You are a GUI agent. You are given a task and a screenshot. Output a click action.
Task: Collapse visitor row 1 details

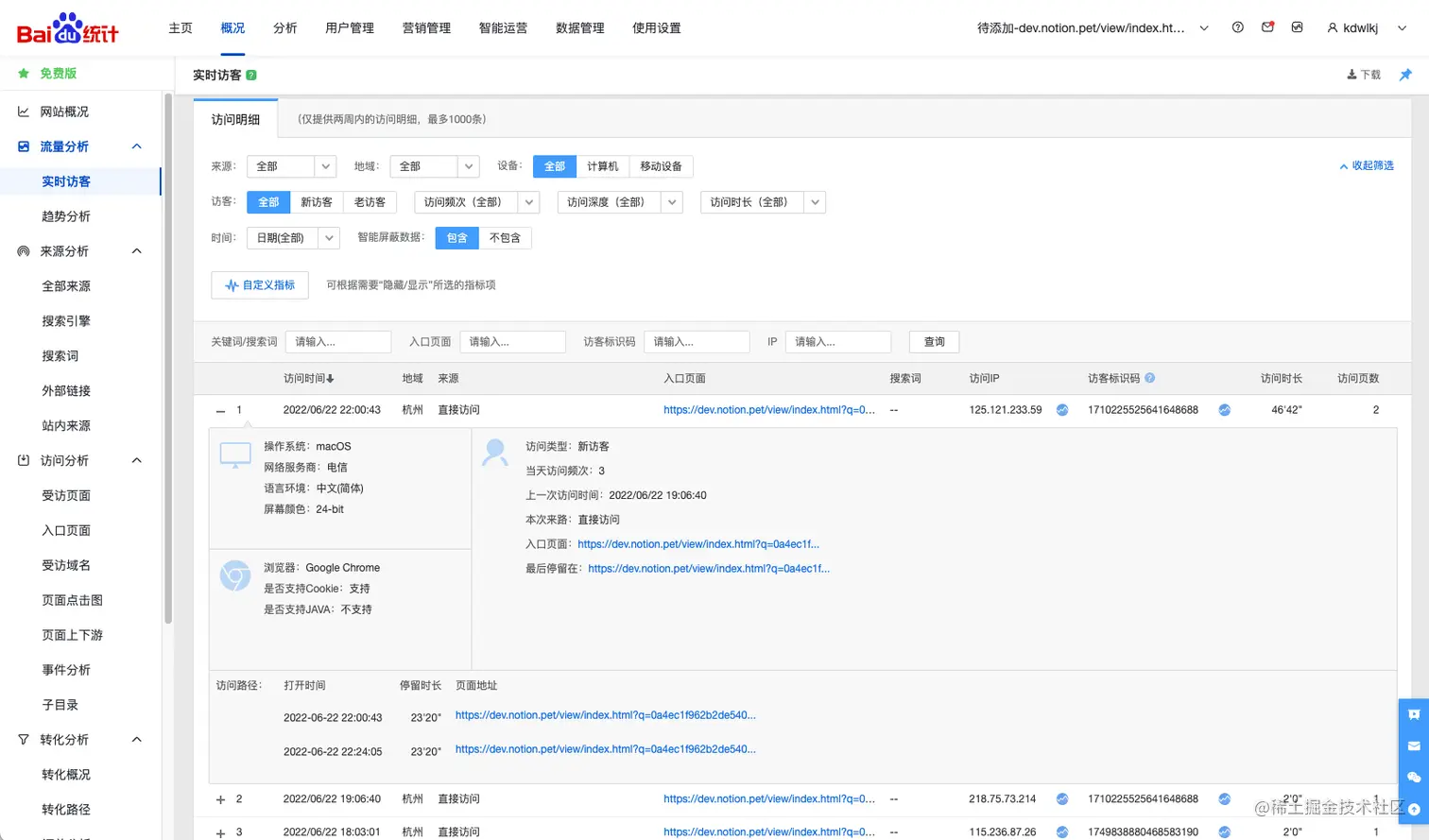220,411
